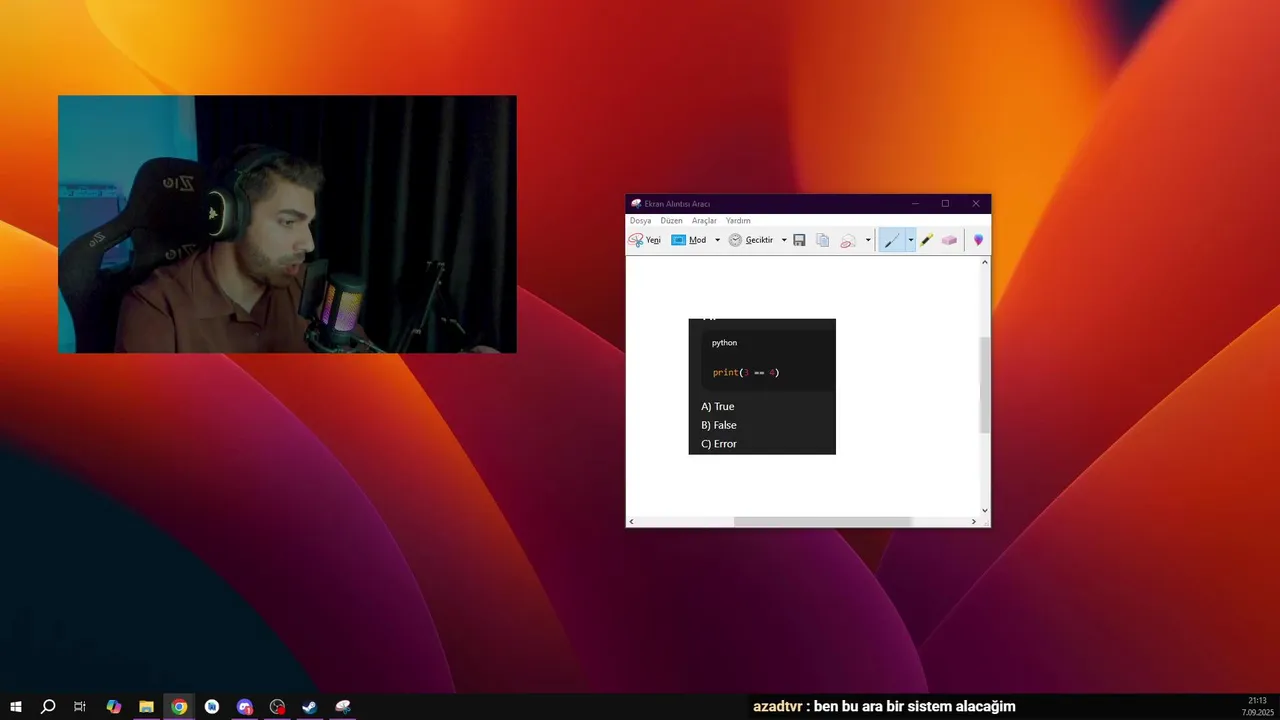The image size is (1280, 720).
Task: Save the snip with floppy disk icon
Action: pyautogui.click(x=799, y=240)
